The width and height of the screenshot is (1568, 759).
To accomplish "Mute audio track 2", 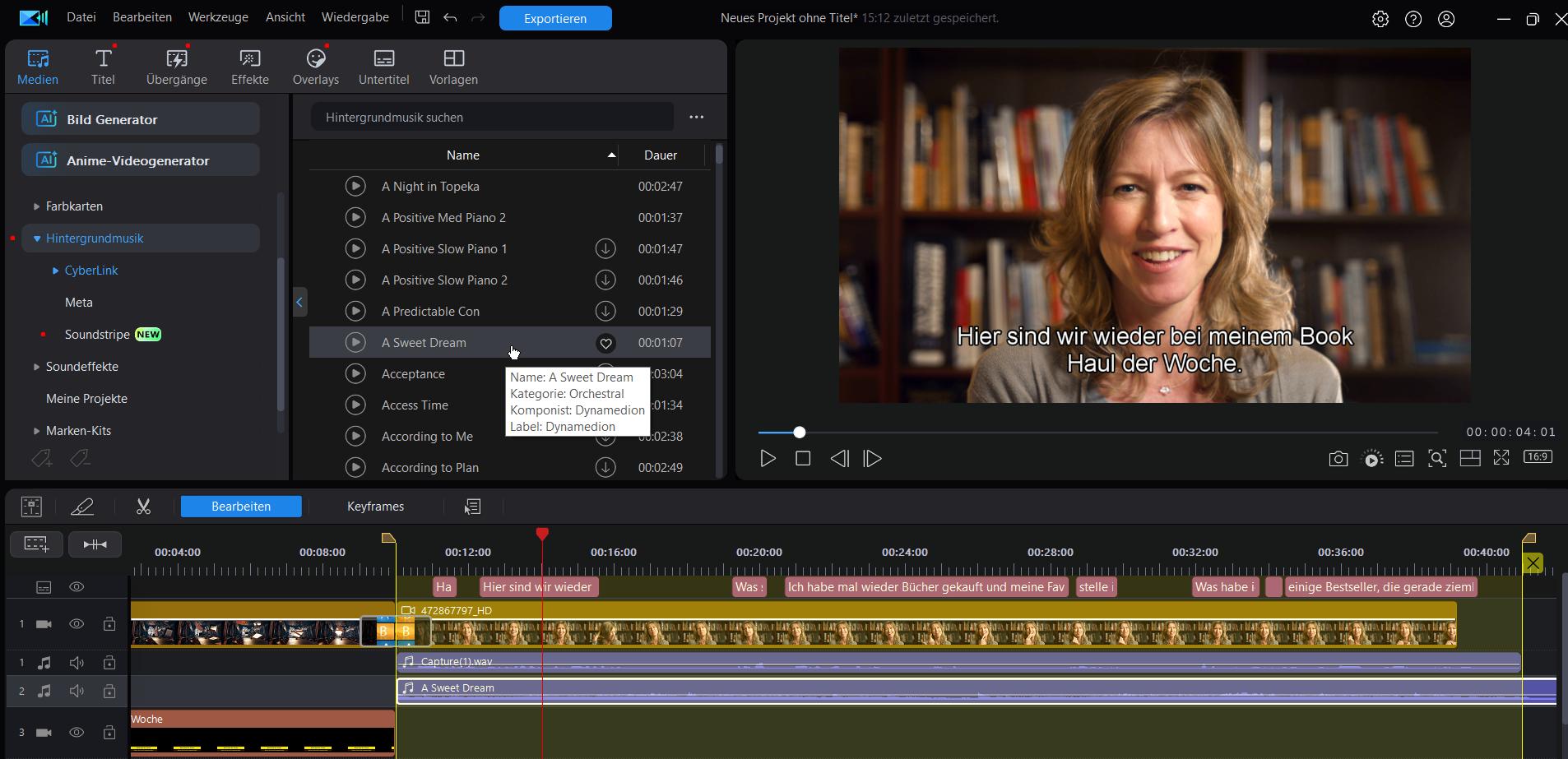I will point(77,692).
